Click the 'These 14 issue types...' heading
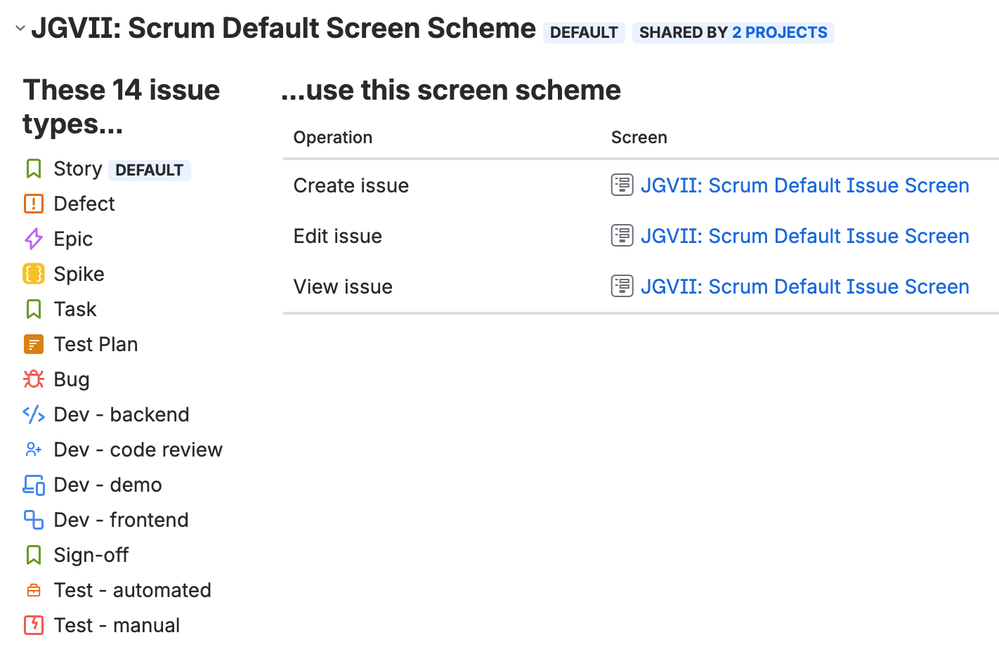 [121, 106]
